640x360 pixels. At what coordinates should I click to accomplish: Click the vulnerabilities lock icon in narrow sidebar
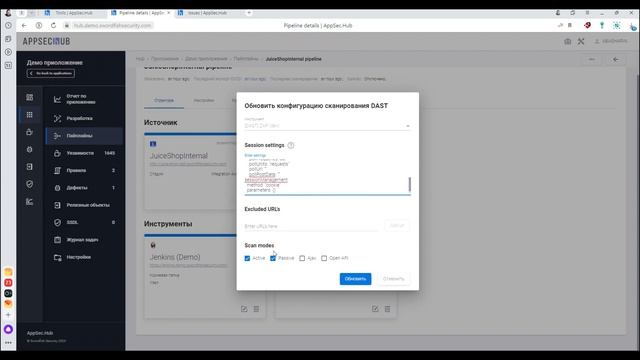pyautogui.click(x=29, y=132)
